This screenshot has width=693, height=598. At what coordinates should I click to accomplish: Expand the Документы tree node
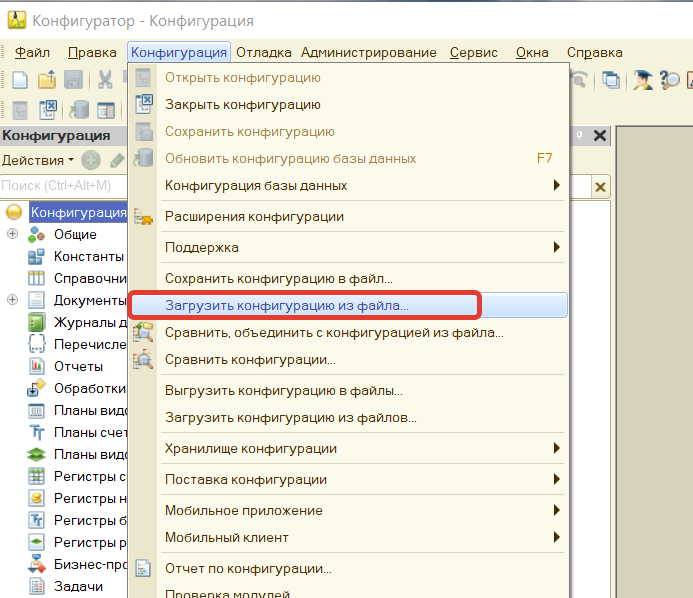pyautogui.click(x=12, y=300)
